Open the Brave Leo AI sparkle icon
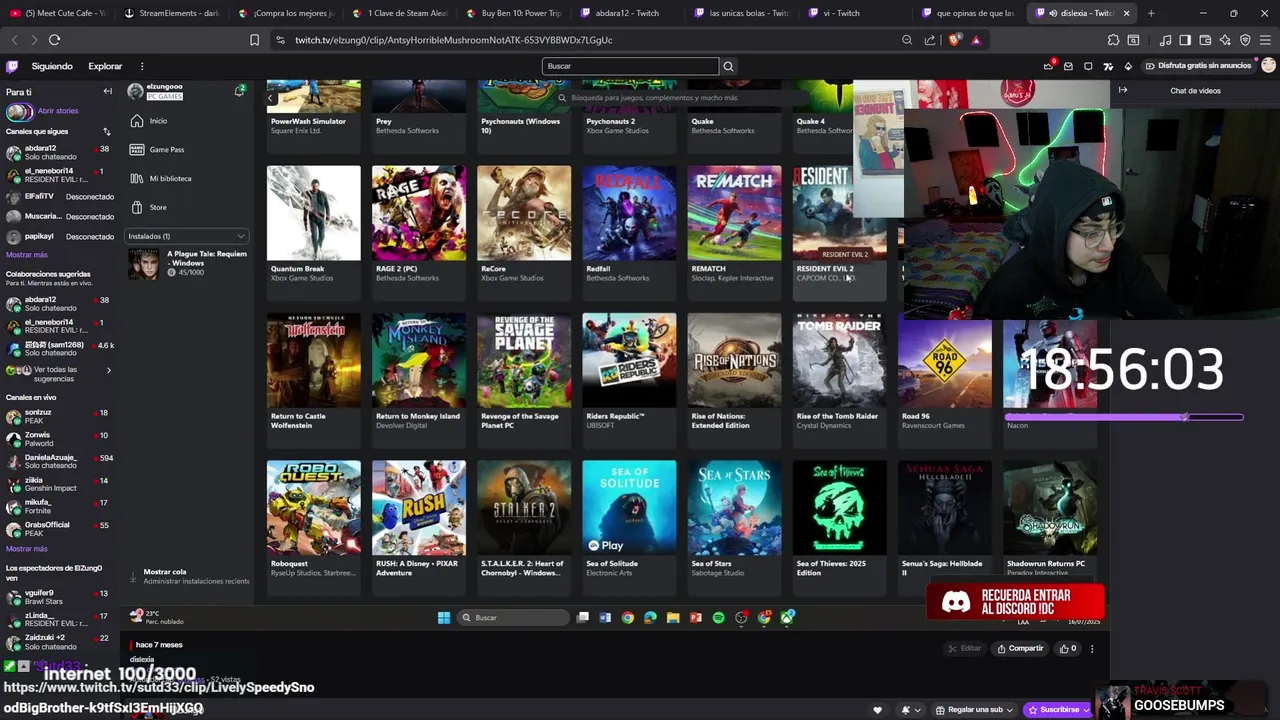This screenshot has height=720, width=1280. (1225, 40)
